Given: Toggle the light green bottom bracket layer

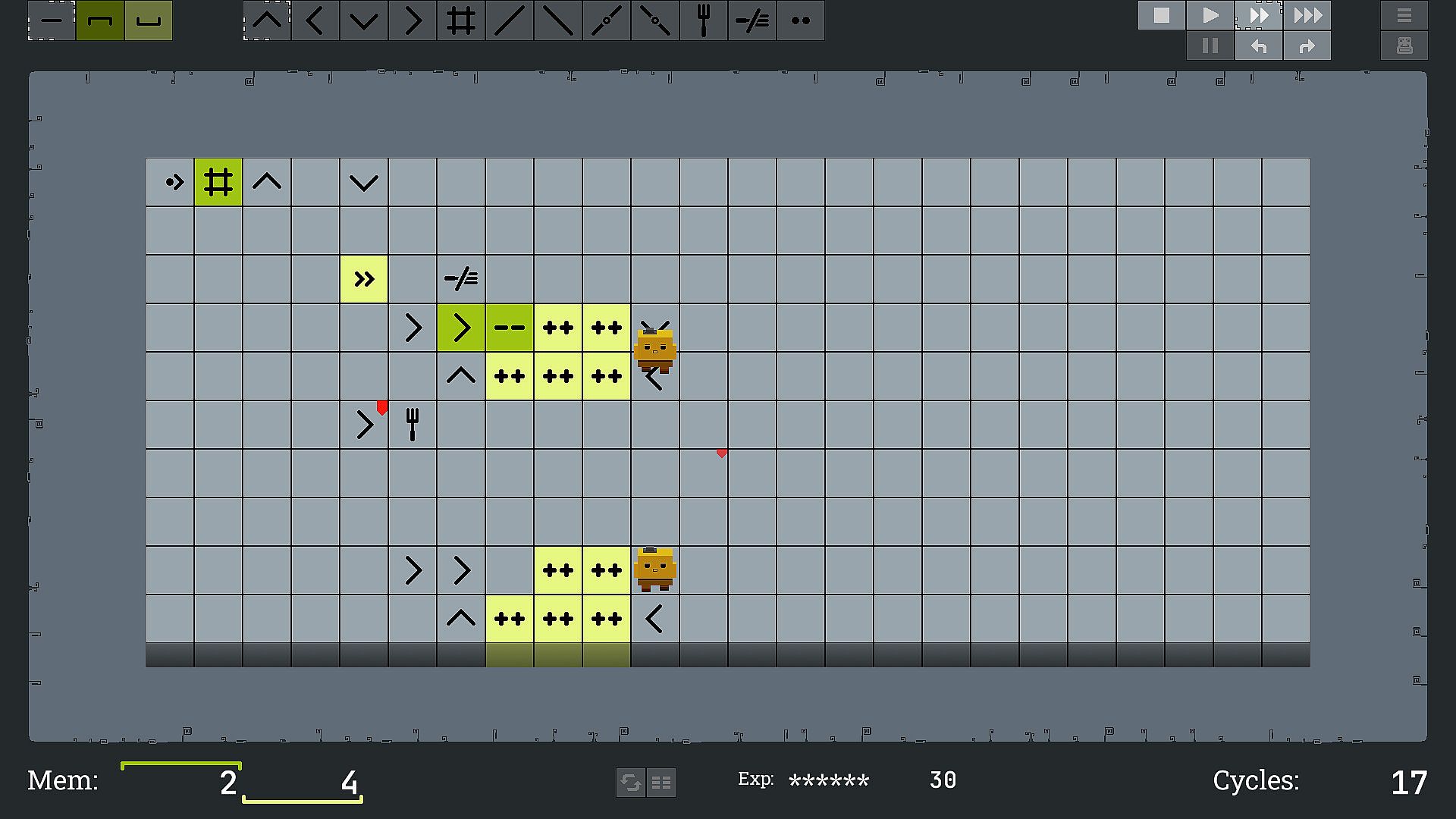Looking at the screenshot, I should pyautogui.click(x=149, y=20).
